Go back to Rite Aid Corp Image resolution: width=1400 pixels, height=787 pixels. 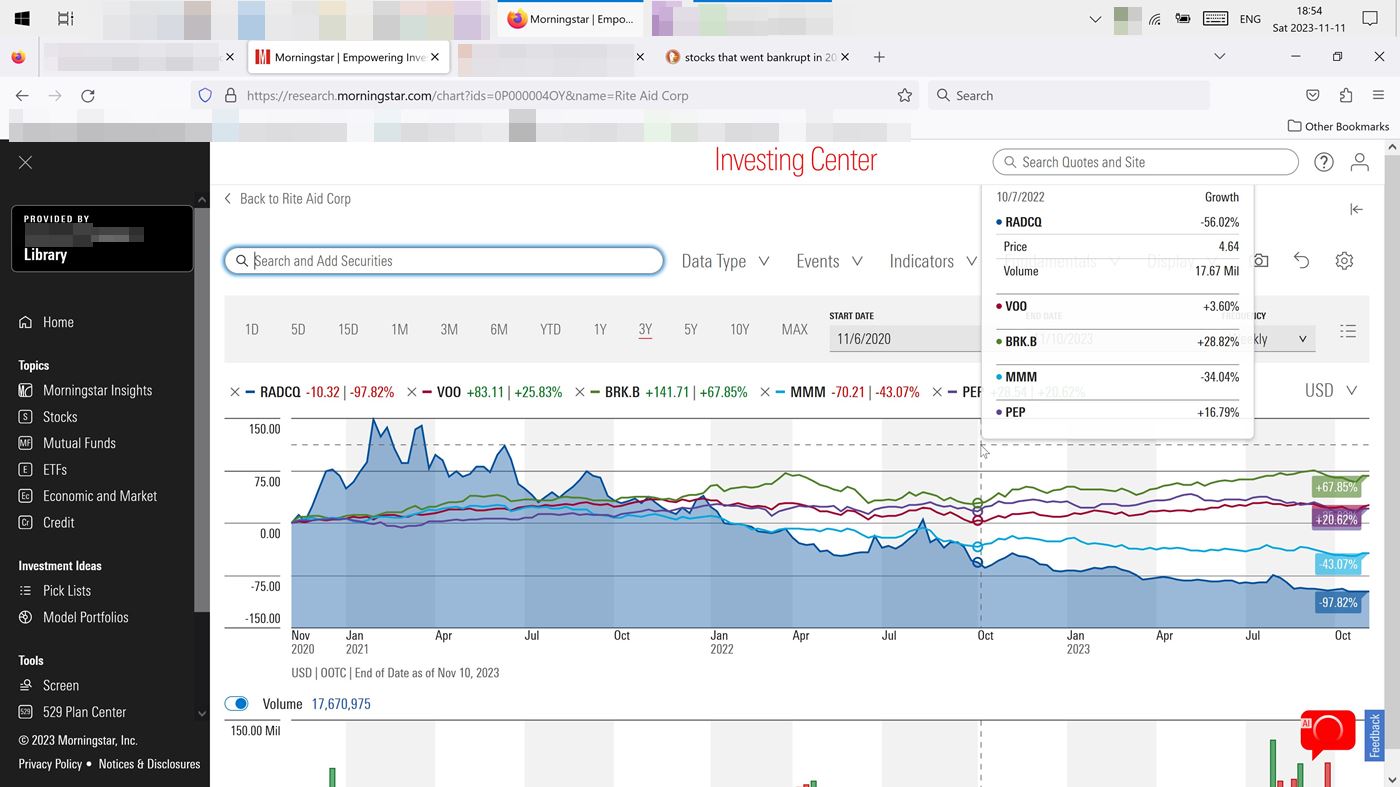287,198
